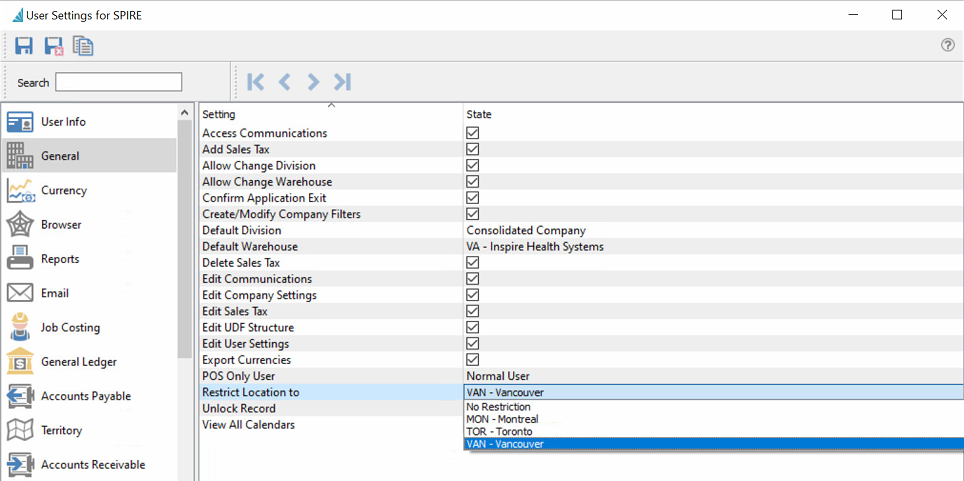
Task: Toggle Edit Communications checkbox
Action: tap(472, 279)
